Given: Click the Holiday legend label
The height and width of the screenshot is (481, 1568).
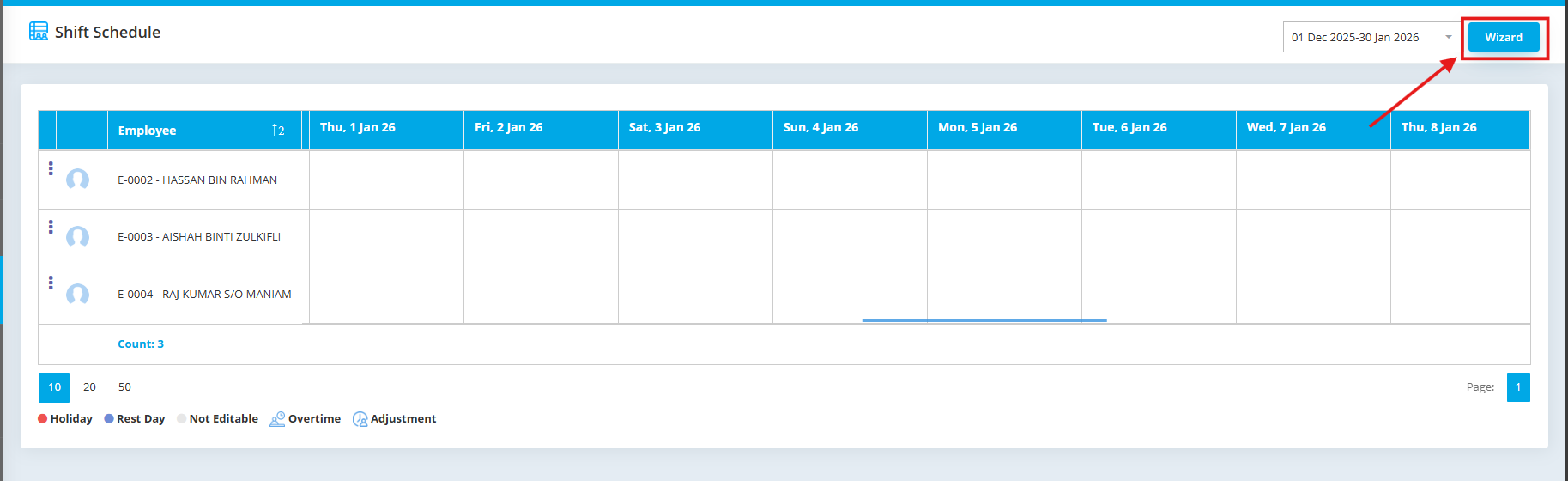Looking at the screenshot, I should 71,419.
